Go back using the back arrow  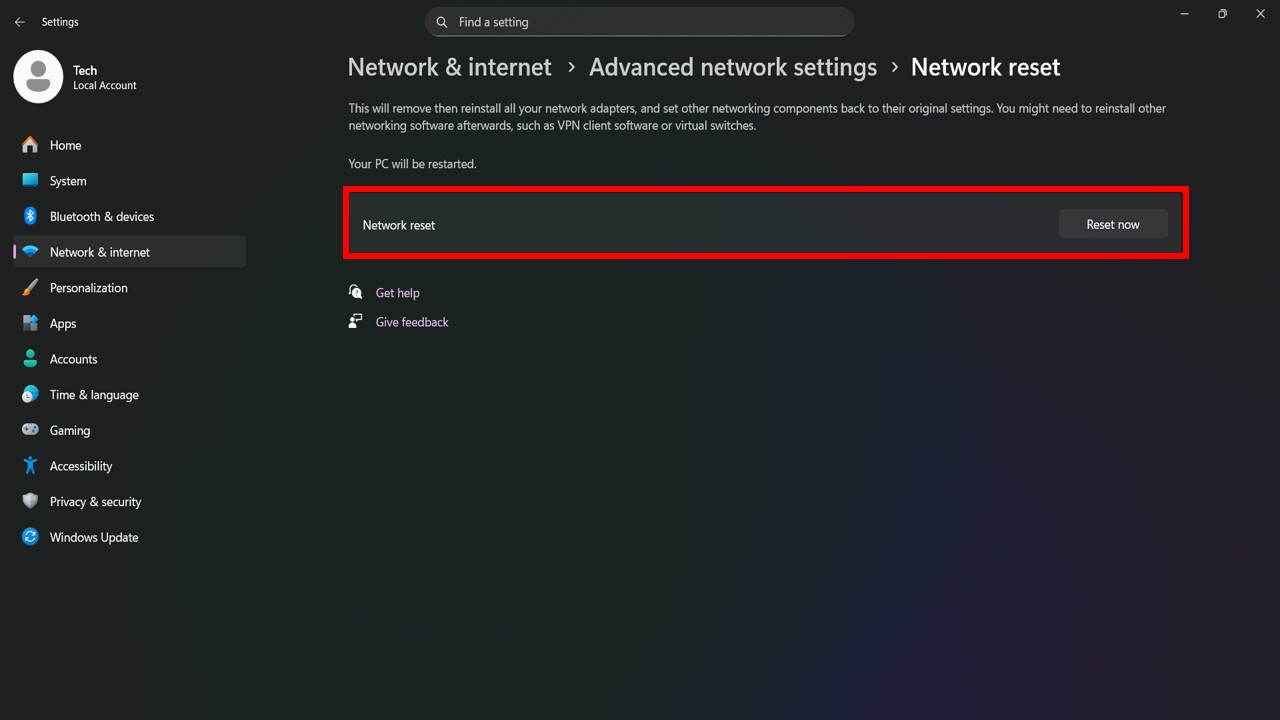[20, 22]
